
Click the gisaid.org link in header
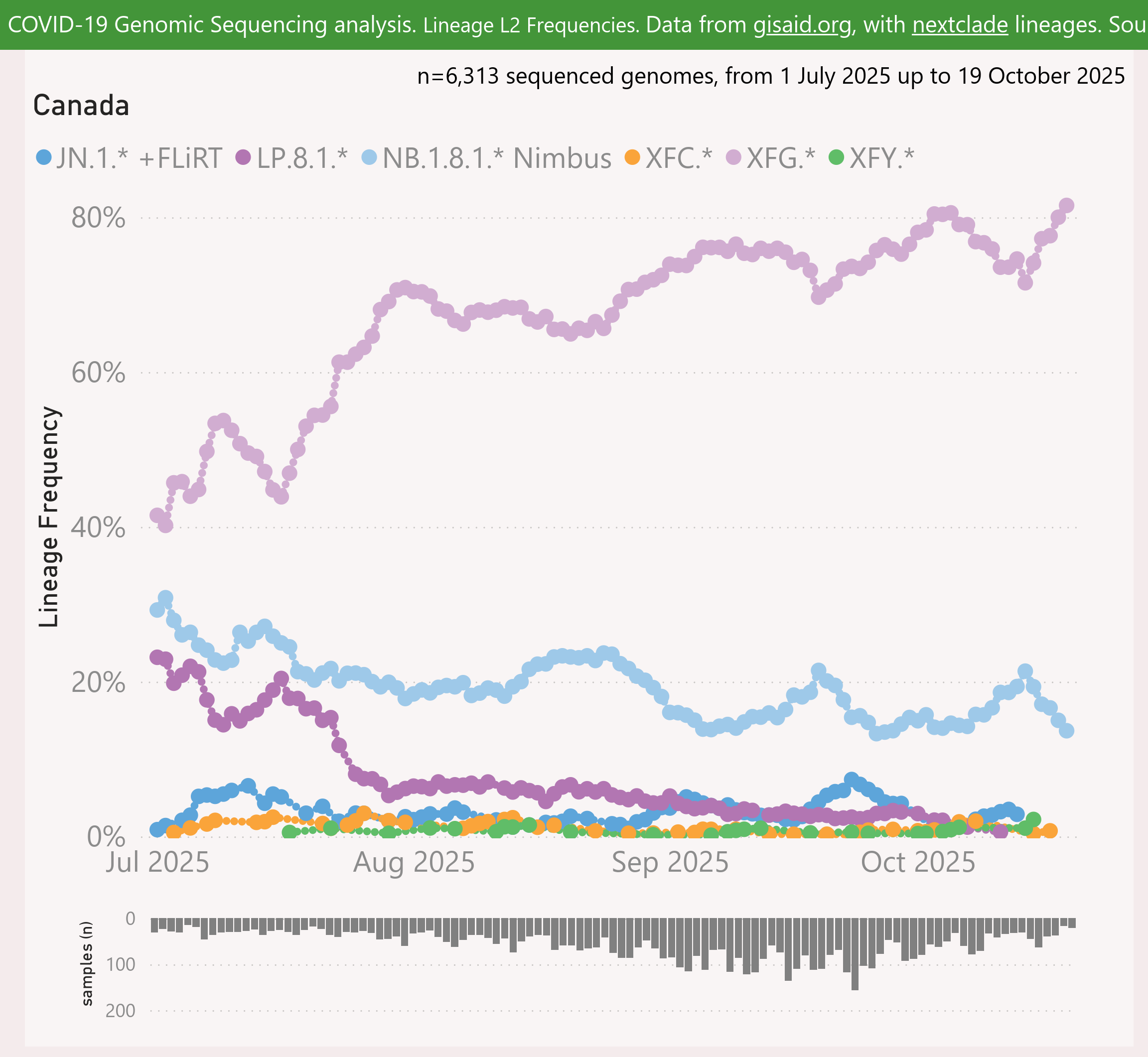coord(802,24)
